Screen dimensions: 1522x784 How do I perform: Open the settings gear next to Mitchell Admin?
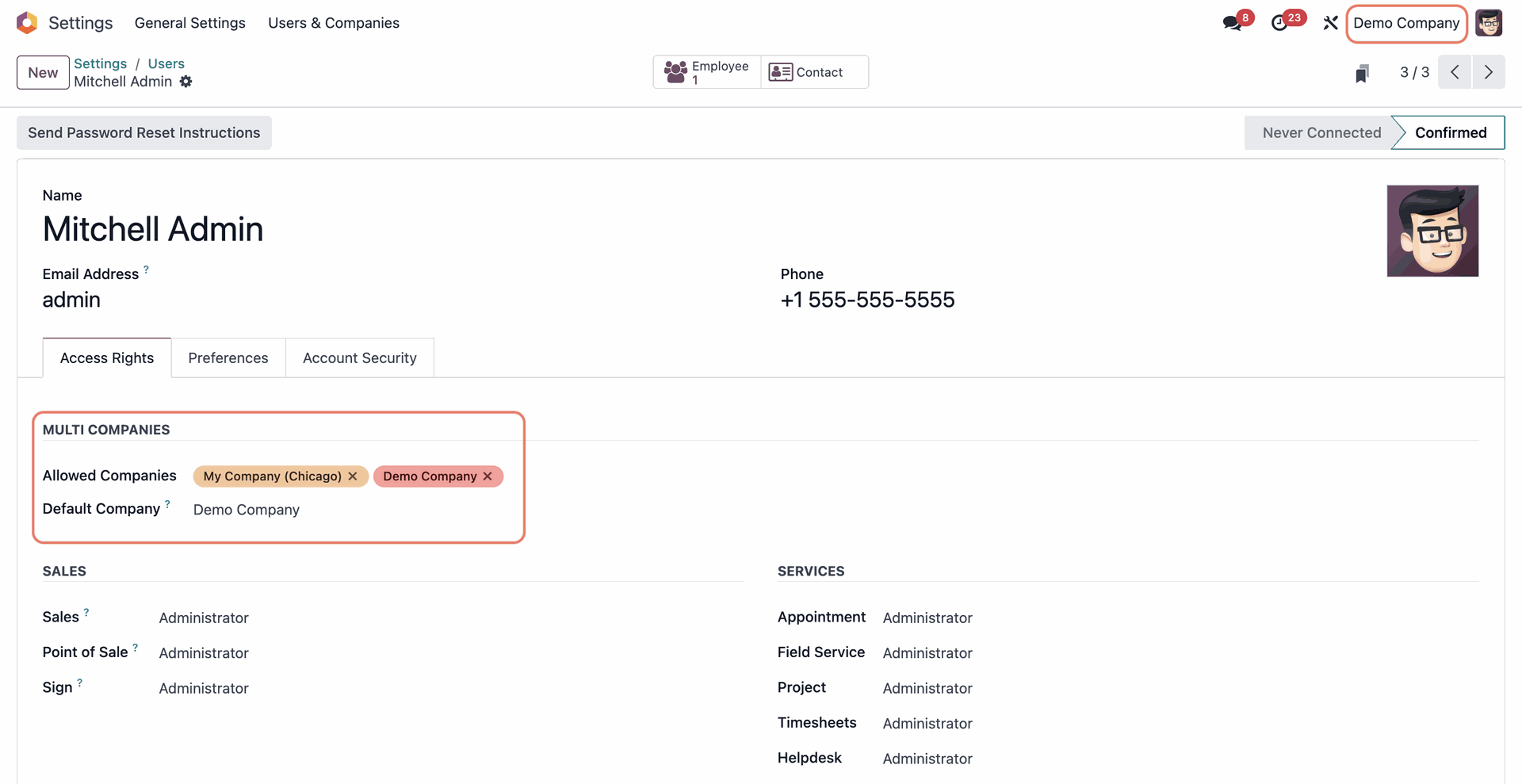click(x=186, y=82)
